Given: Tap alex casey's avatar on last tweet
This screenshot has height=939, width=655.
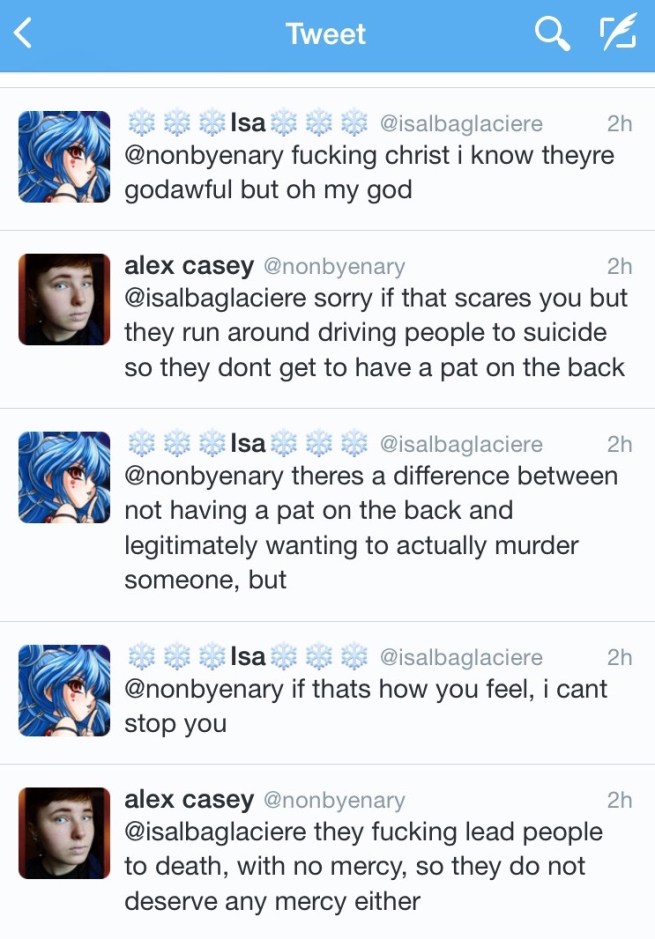Looking at the screenshot, I should click(x=64, y=833).
